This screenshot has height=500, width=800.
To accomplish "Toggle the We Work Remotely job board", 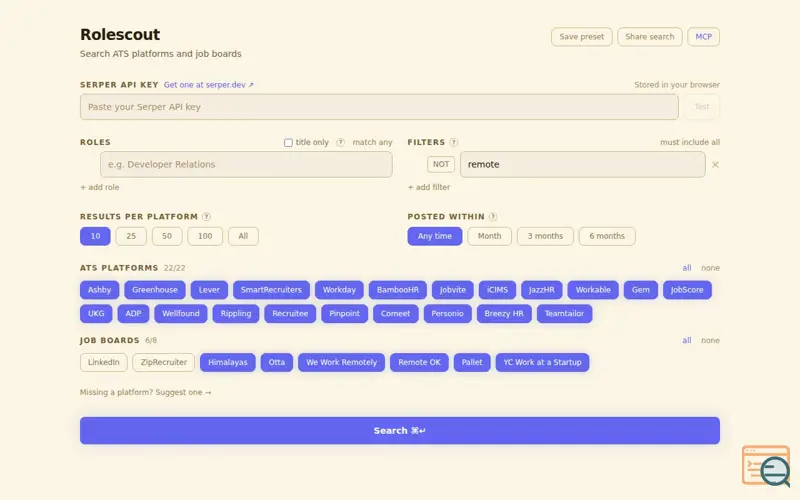I will coord(341,362).
